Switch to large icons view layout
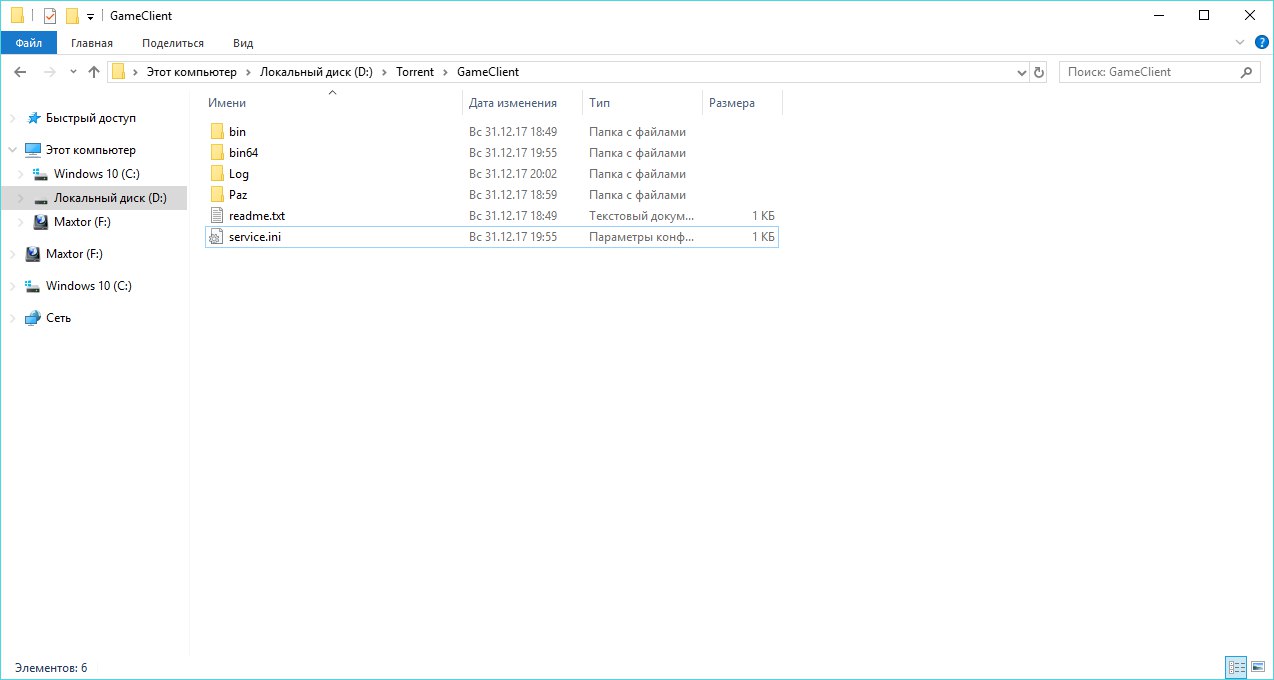1274x680 pixels. (x=1258, y=667)
